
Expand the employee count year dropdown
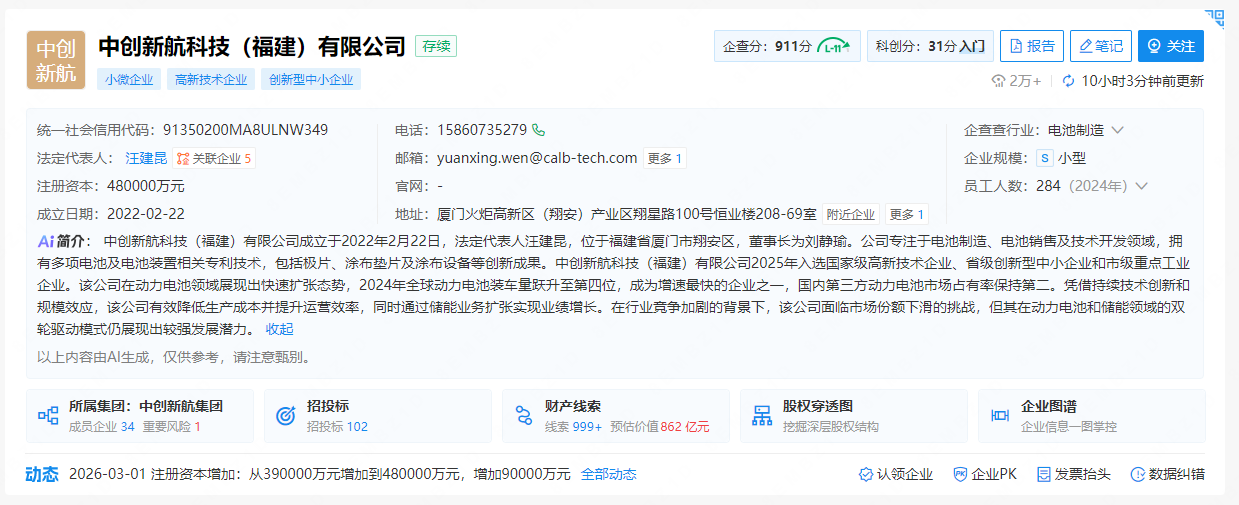click(x=1141, y=186)
